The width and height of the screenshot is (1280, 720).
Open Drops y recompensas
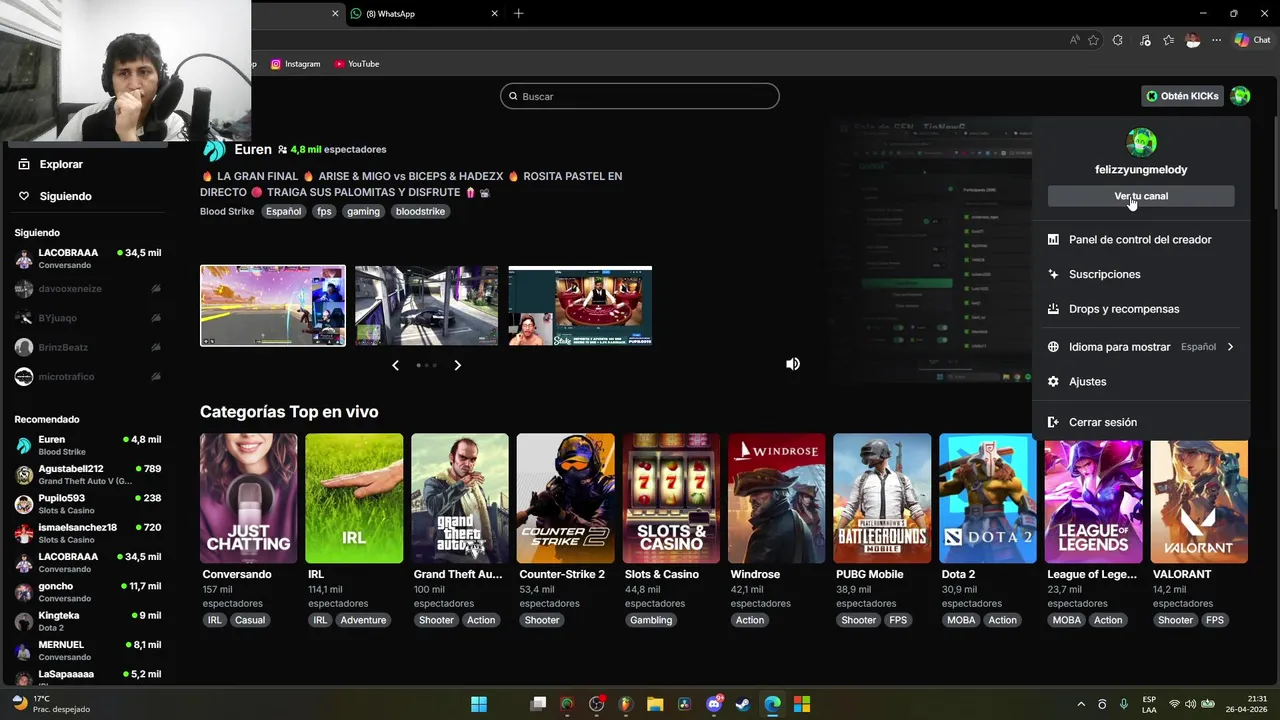[1141, 309]
